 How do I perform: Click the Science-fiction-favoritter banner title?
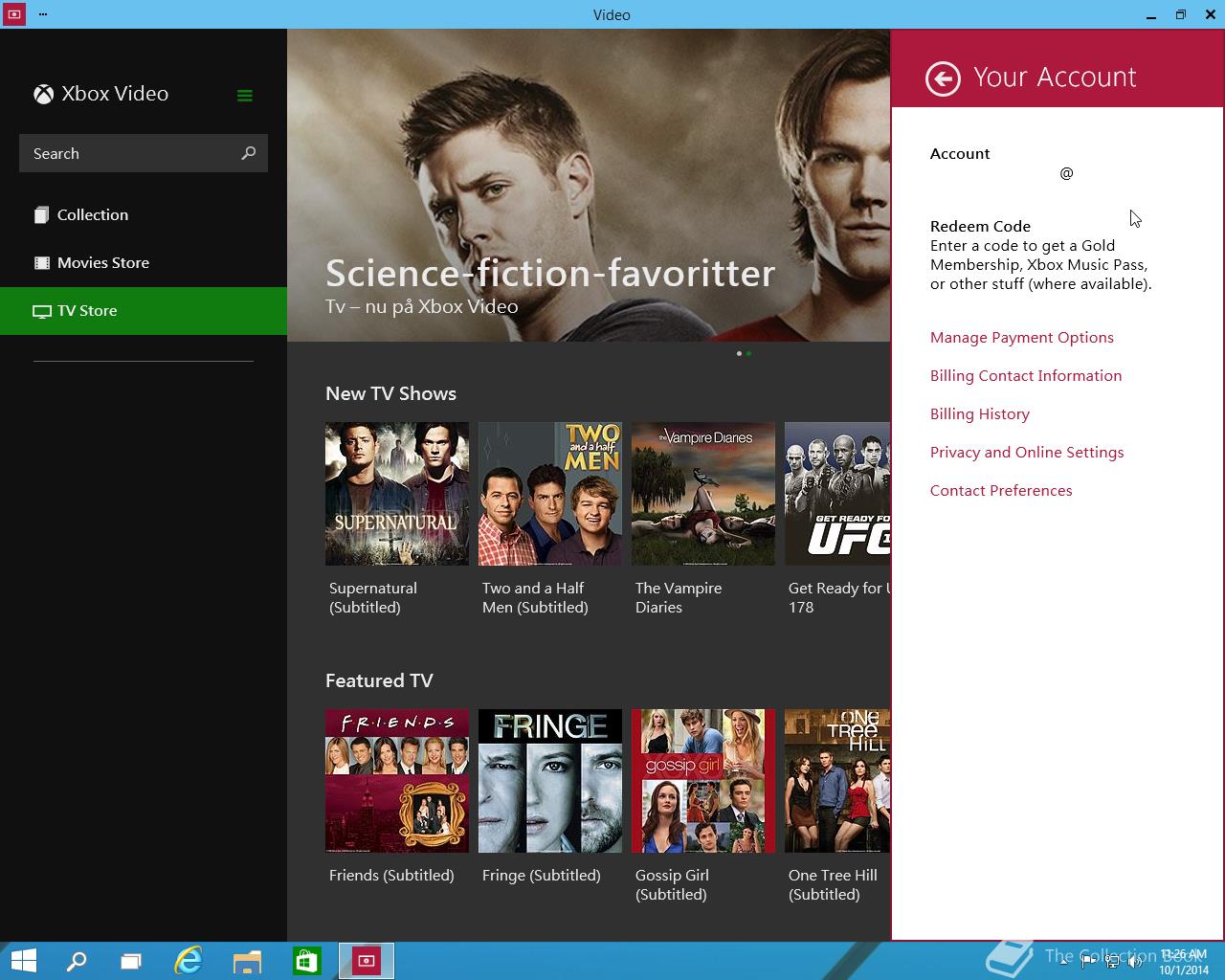[550, 274]
